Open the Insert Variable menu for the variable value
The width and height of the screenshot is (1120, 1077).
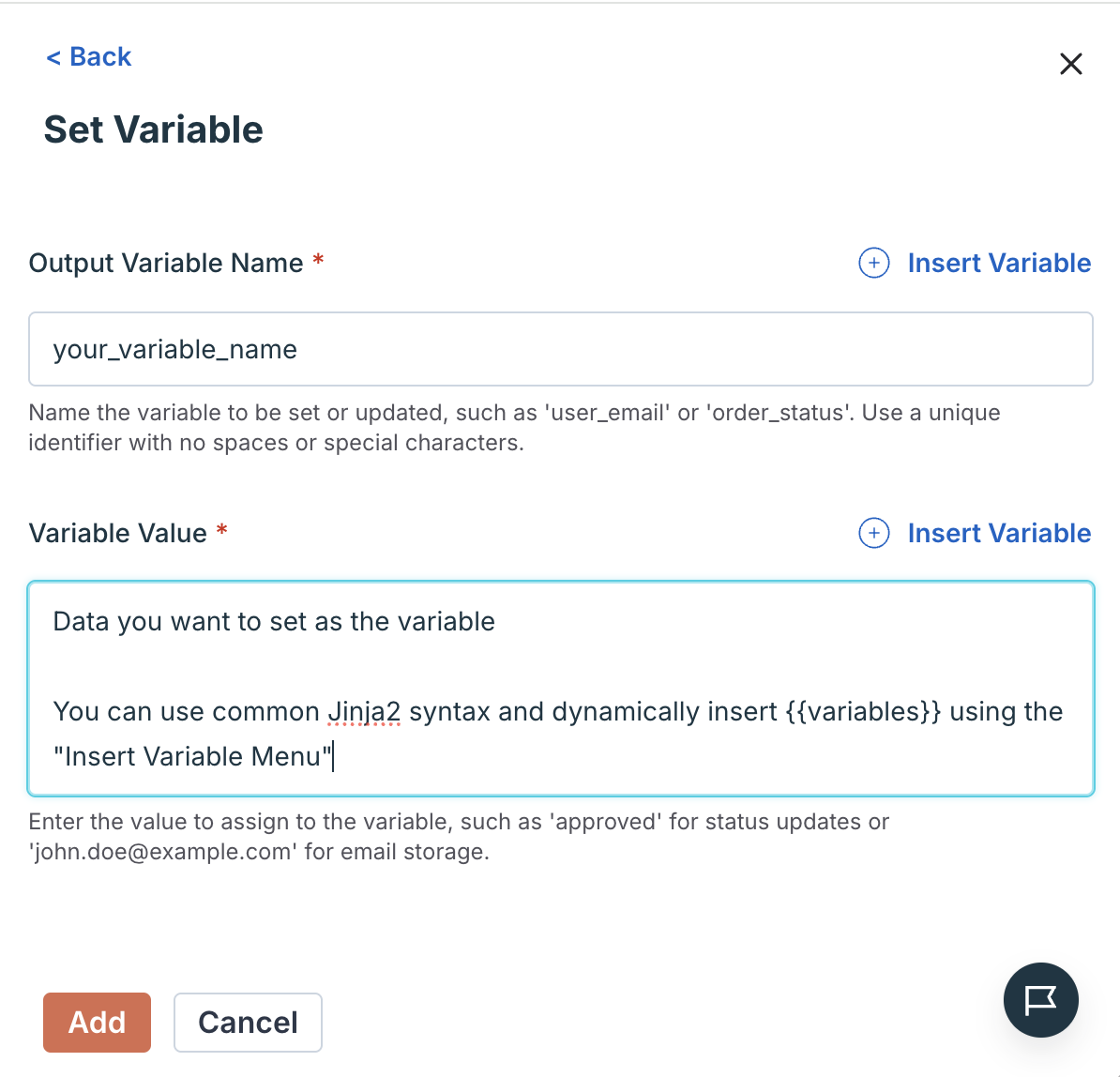pos(998,533)
